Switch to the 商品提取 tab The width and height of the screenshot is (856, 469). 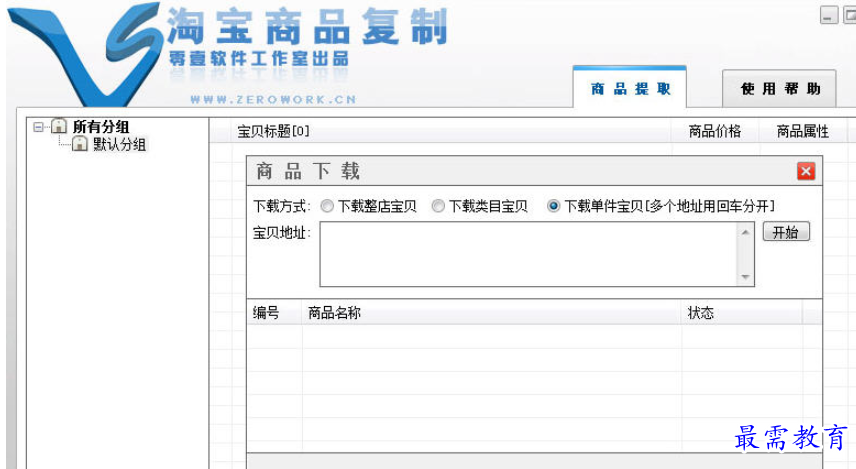pos(629,88)
